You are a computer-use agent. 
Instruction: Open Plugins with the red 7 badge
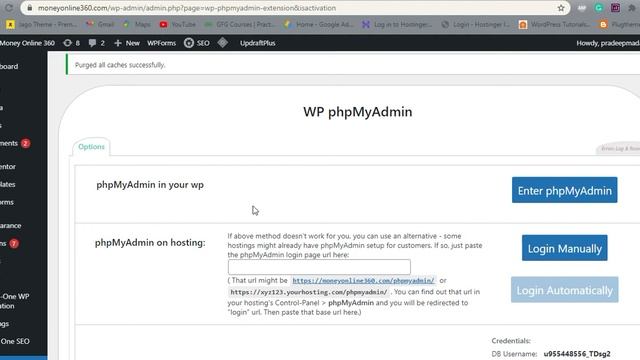10,244
